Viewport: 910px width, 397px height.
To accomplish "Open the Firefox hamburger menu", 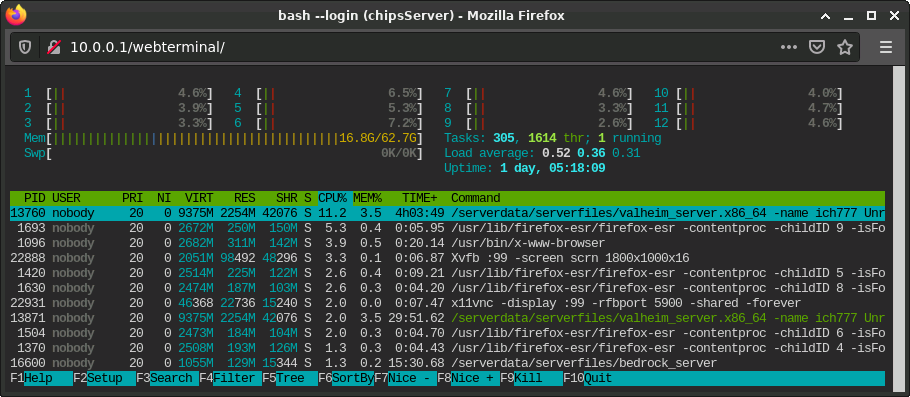I will coord(886,47).
